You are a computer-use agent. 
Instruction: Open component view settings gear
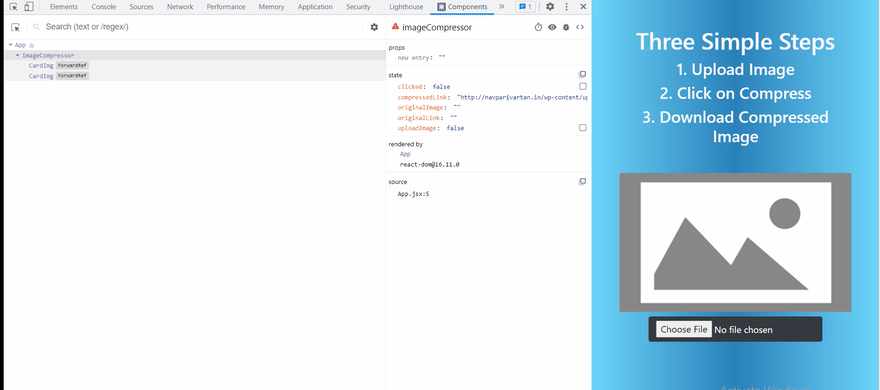[x=374, y=27]
